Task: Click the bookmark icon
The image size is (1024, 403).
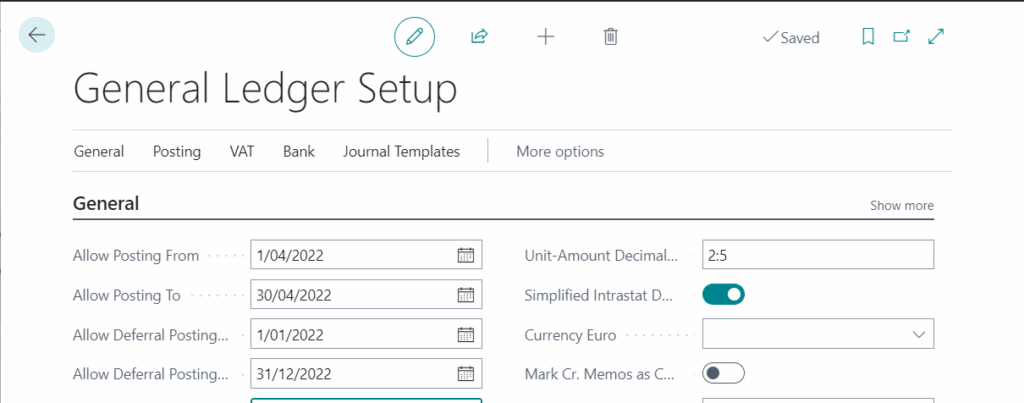Action: [868, 37]
